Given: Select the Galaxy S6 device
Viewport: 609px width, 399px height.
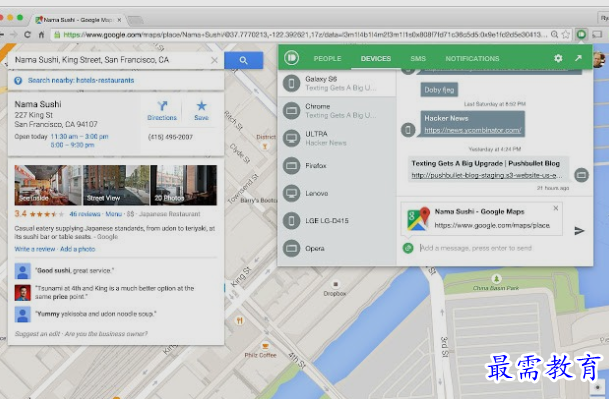Looking at the screenshot, I should (337, 83).
